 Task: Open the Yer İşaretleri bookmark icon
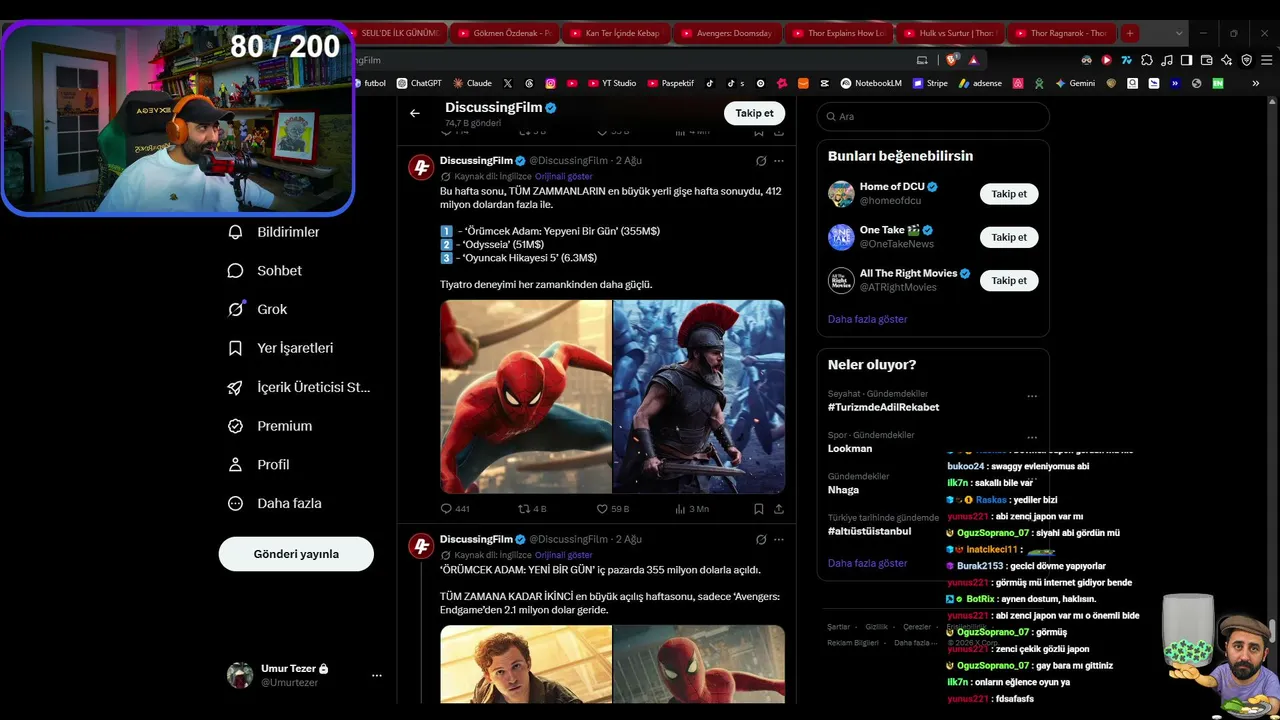coord(235,348)
